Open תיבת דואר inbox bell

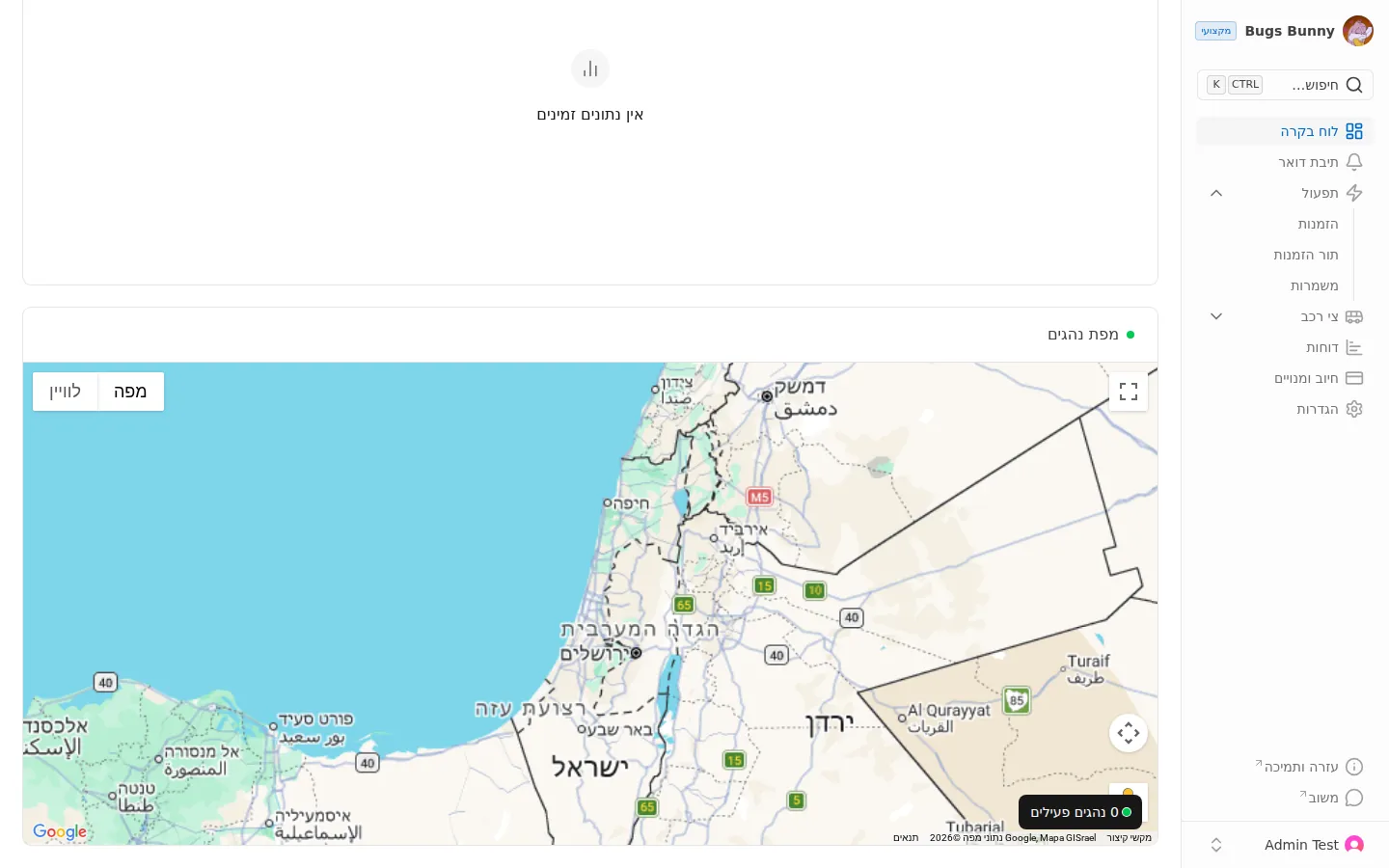(1354, 162)
